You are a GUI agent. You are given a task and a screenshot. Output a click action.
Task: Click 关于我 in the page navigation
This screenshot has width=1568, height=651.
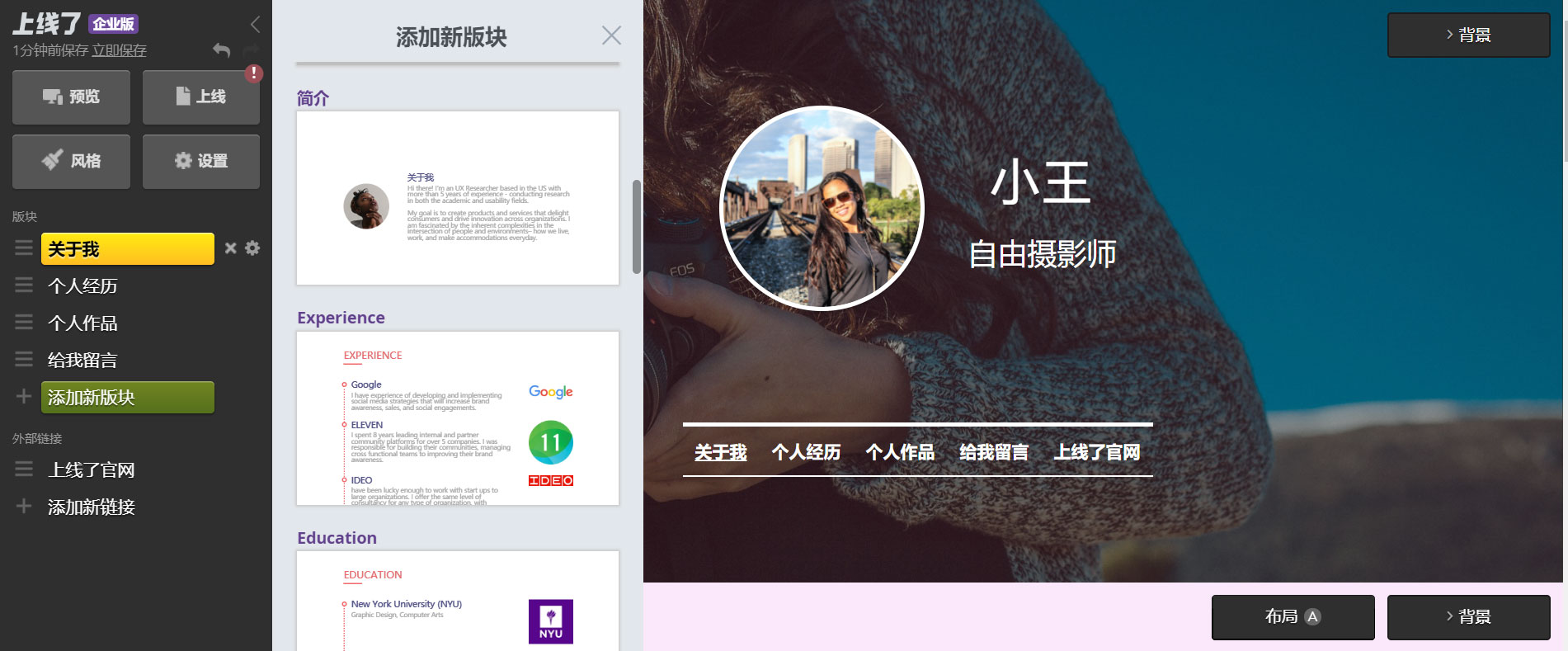720,452
